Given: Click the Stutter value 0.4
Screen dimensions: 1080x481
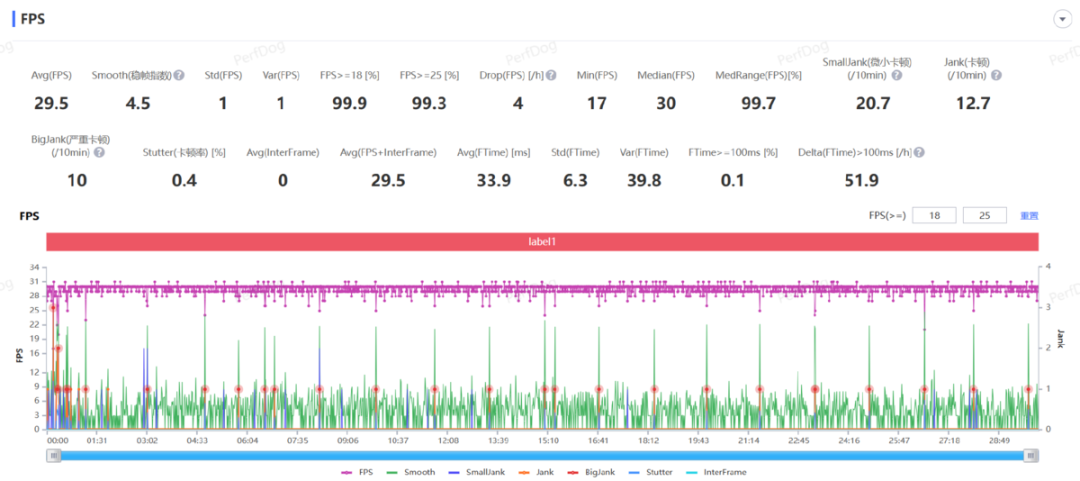Looking at the screenshot, I should point(183,181).
